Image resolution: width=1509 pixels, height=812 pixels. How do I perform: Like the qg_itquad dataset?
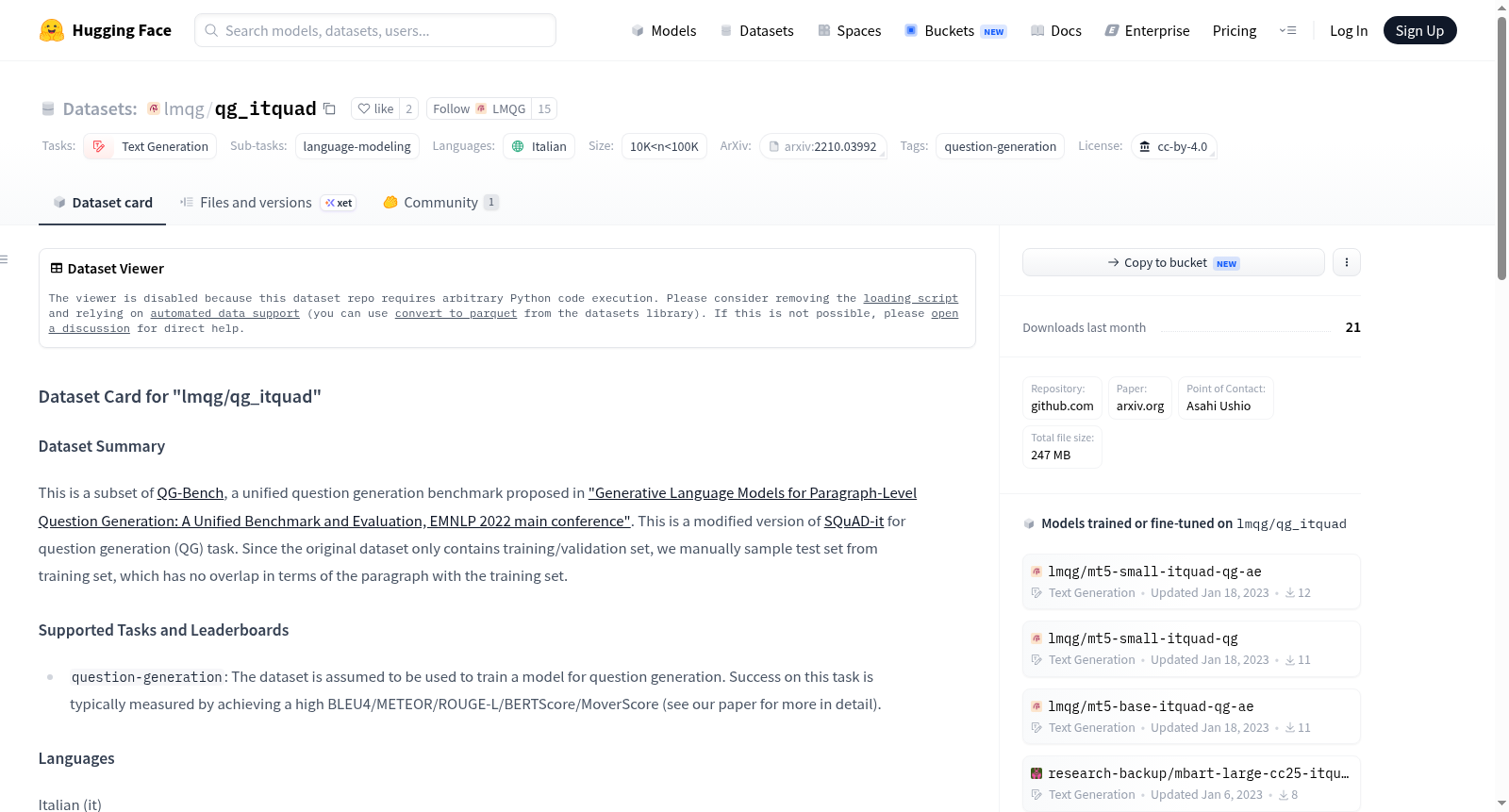tap(375, 108)
